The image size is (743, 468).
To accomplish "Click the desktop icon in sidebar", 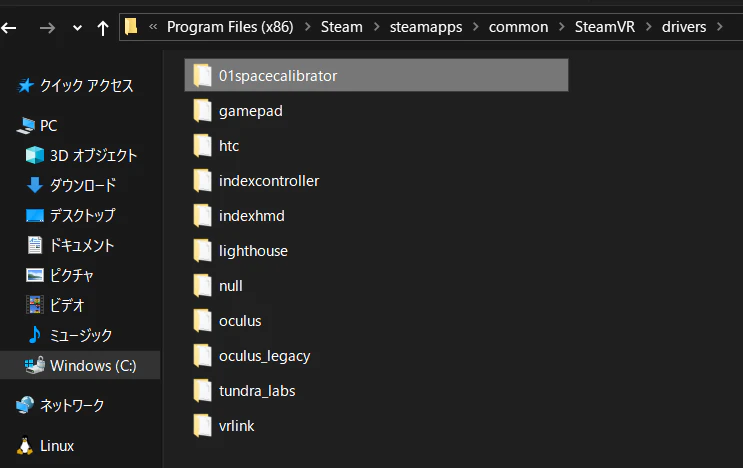I will click(35, 216).
